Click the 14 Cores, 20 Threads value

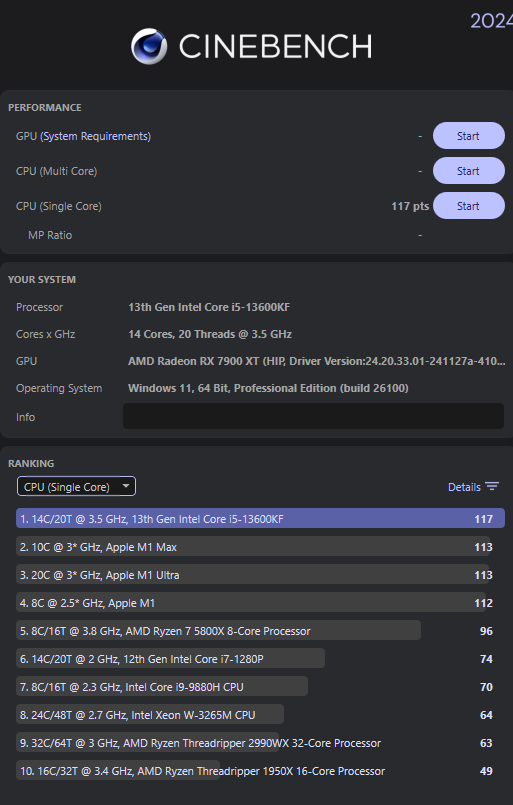click(x=210, y=334)
